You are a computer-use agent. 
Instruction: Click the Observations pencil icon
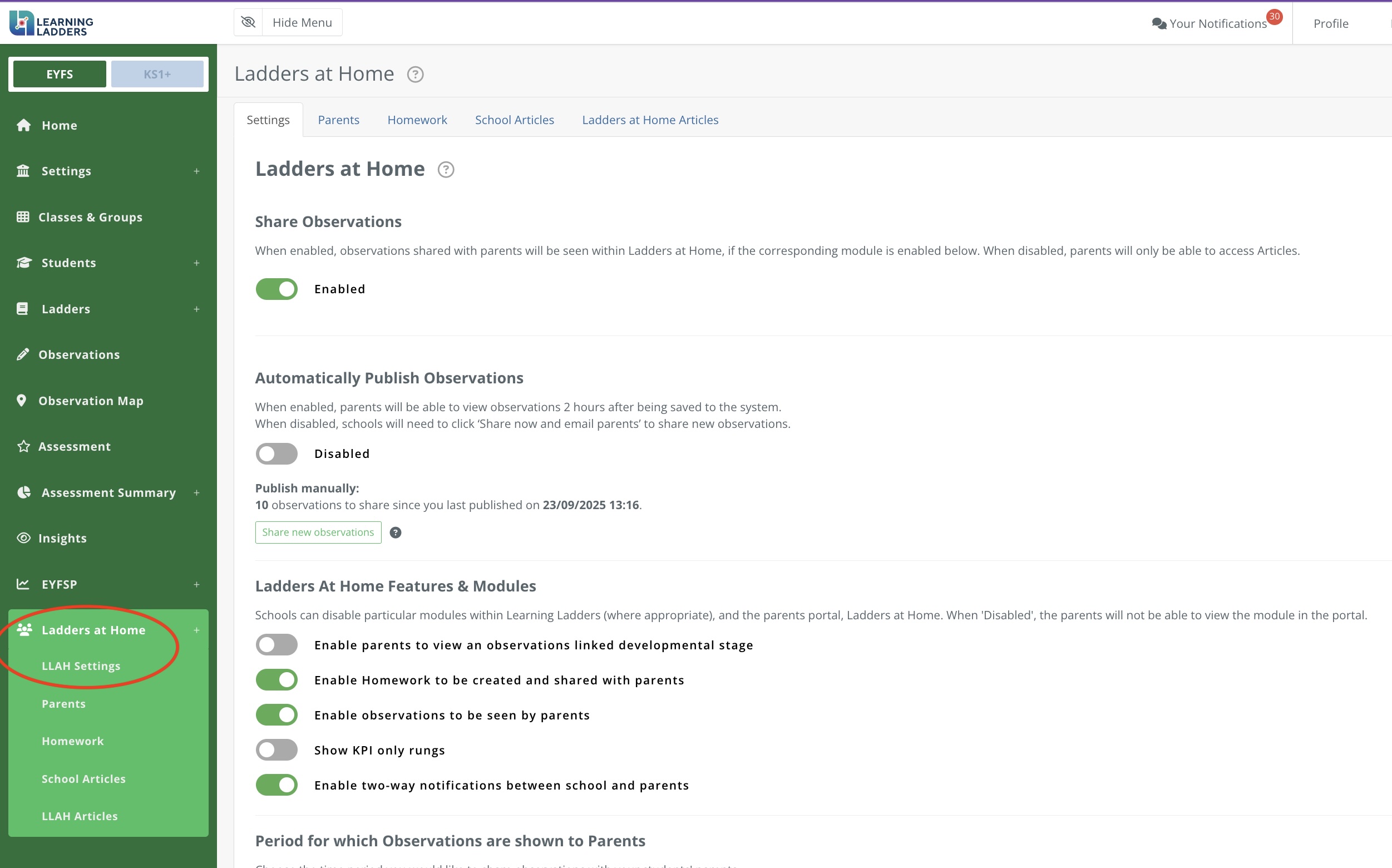pyautogui.click(x=23, y=355)
